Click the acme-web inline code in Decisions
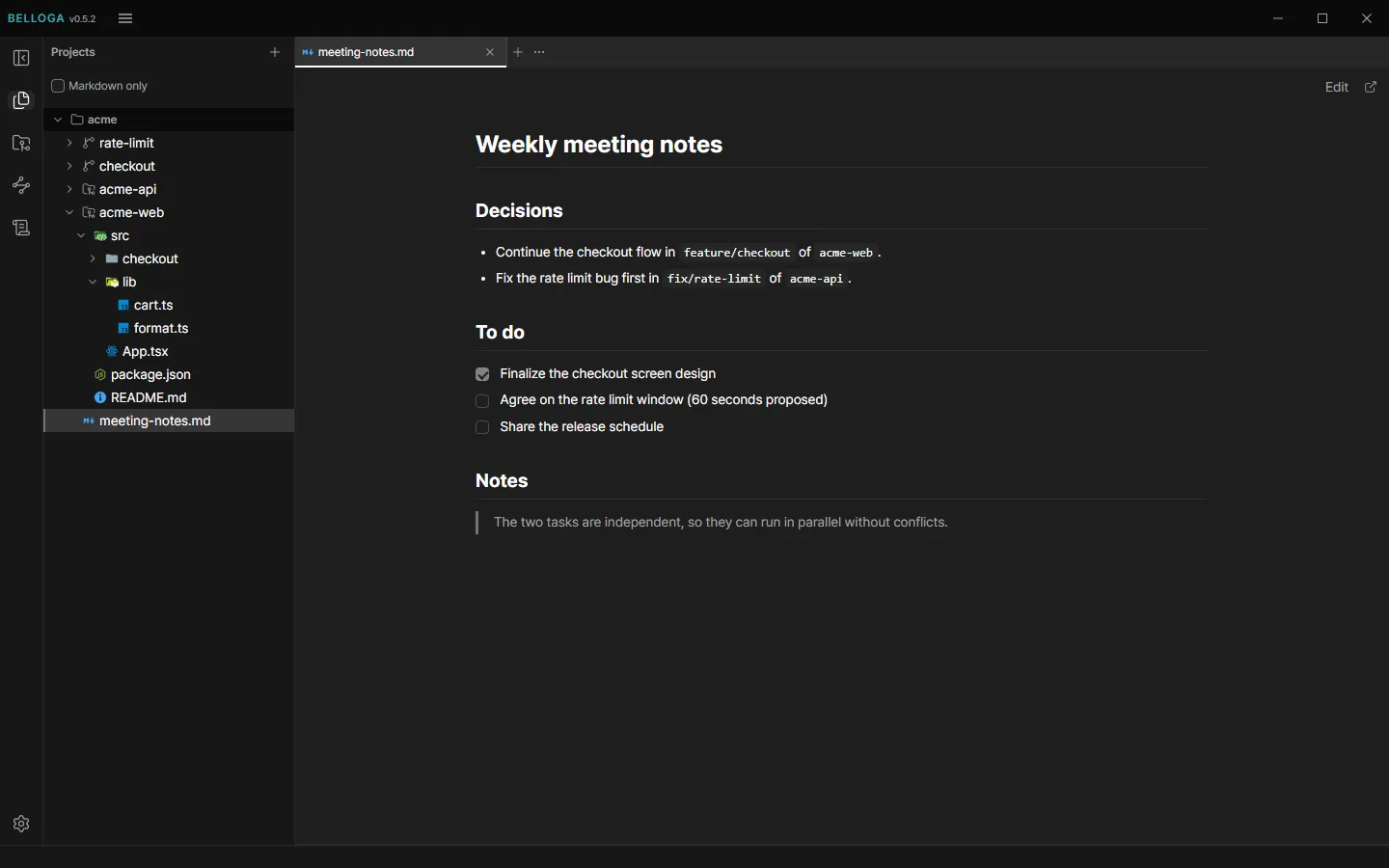1389x868 pixels. tap(847, 253)
